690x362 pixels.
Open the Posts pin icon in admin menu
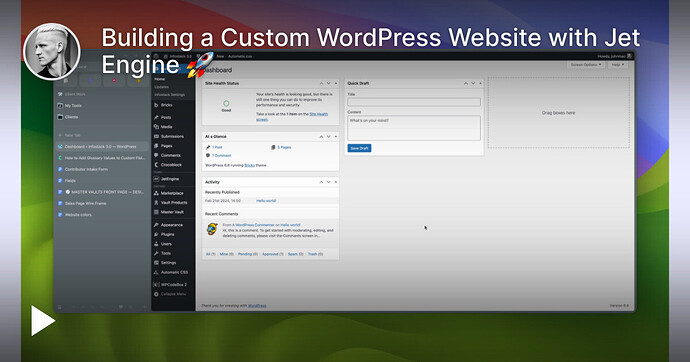156,117
